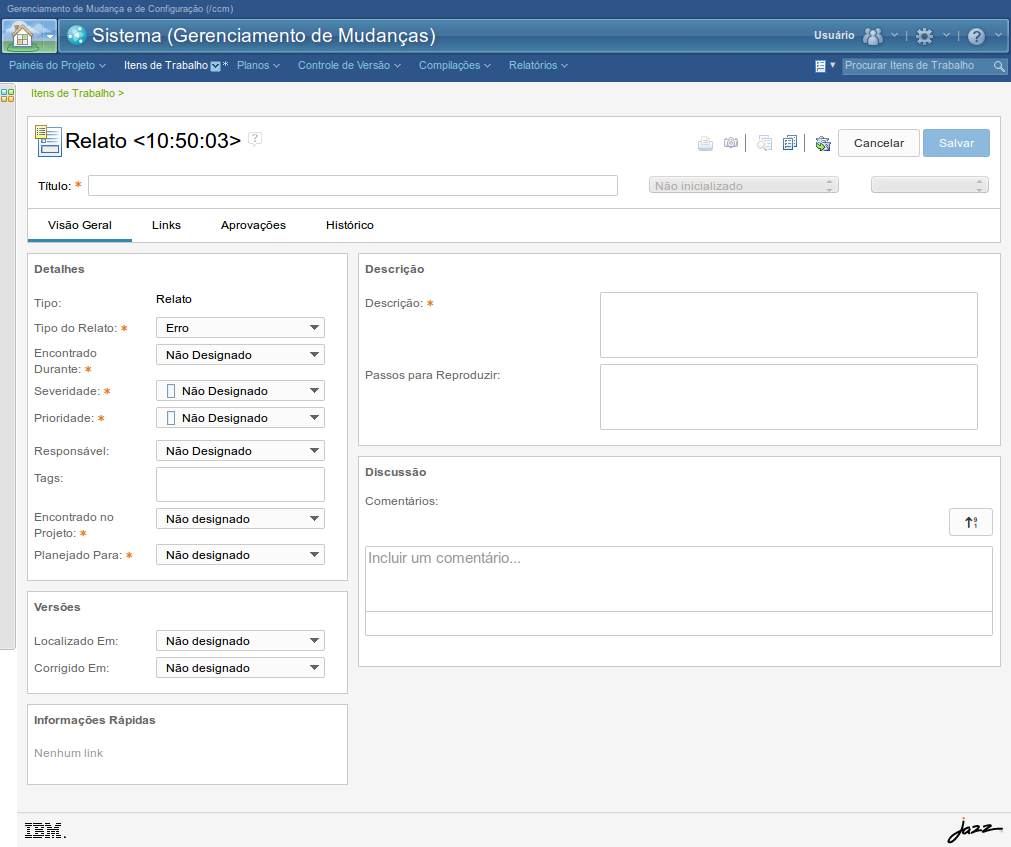Click the duplicate work item documents icon
This screenshot has height=847, width=1011.
[x=790, y=142]
